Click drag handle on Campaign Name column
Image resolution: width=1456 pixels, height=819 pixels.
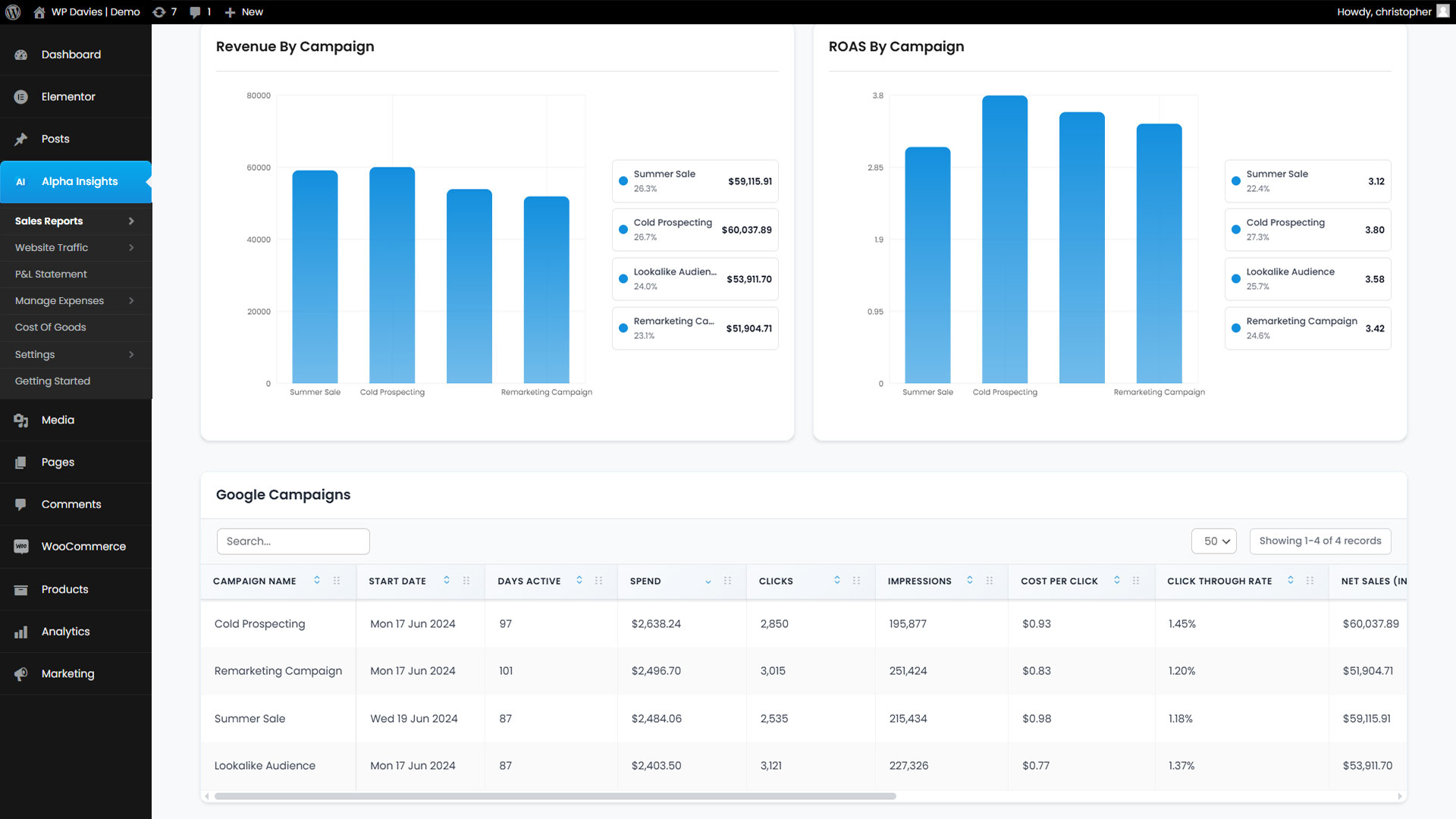[337, 581]
